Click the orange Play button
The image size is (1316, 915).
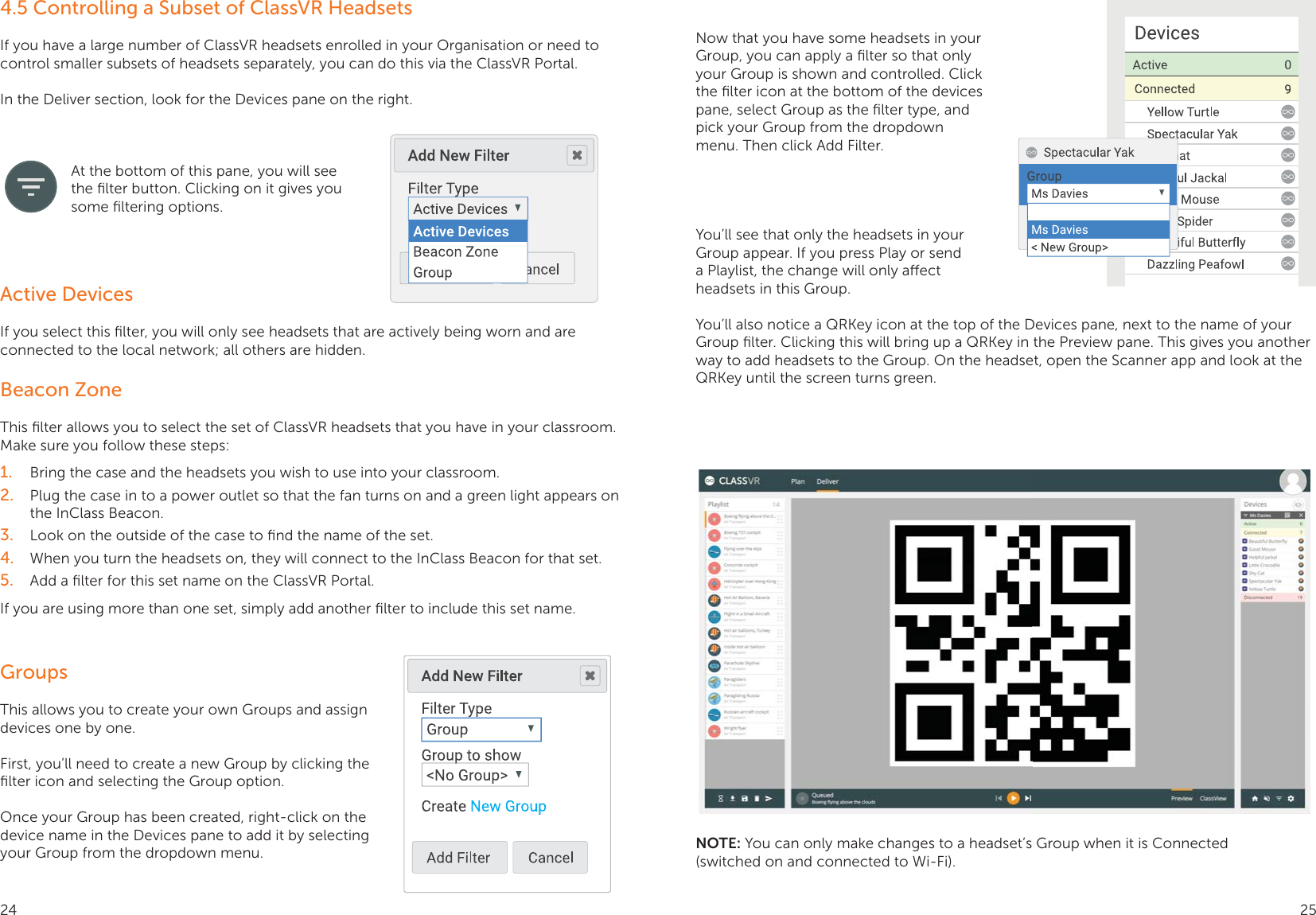coord(1013,798)
